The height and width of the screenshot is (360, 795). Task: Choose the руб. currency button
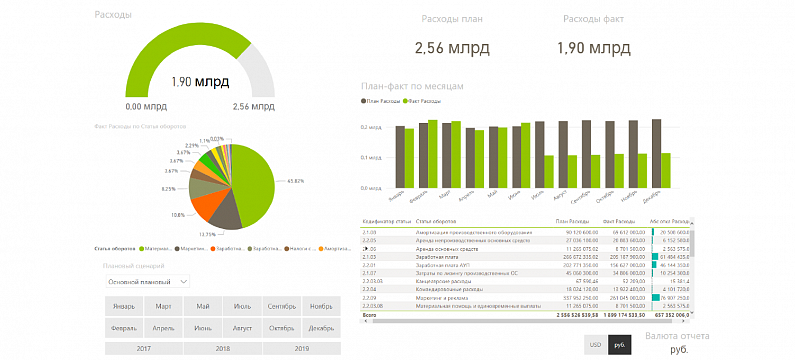620,345
